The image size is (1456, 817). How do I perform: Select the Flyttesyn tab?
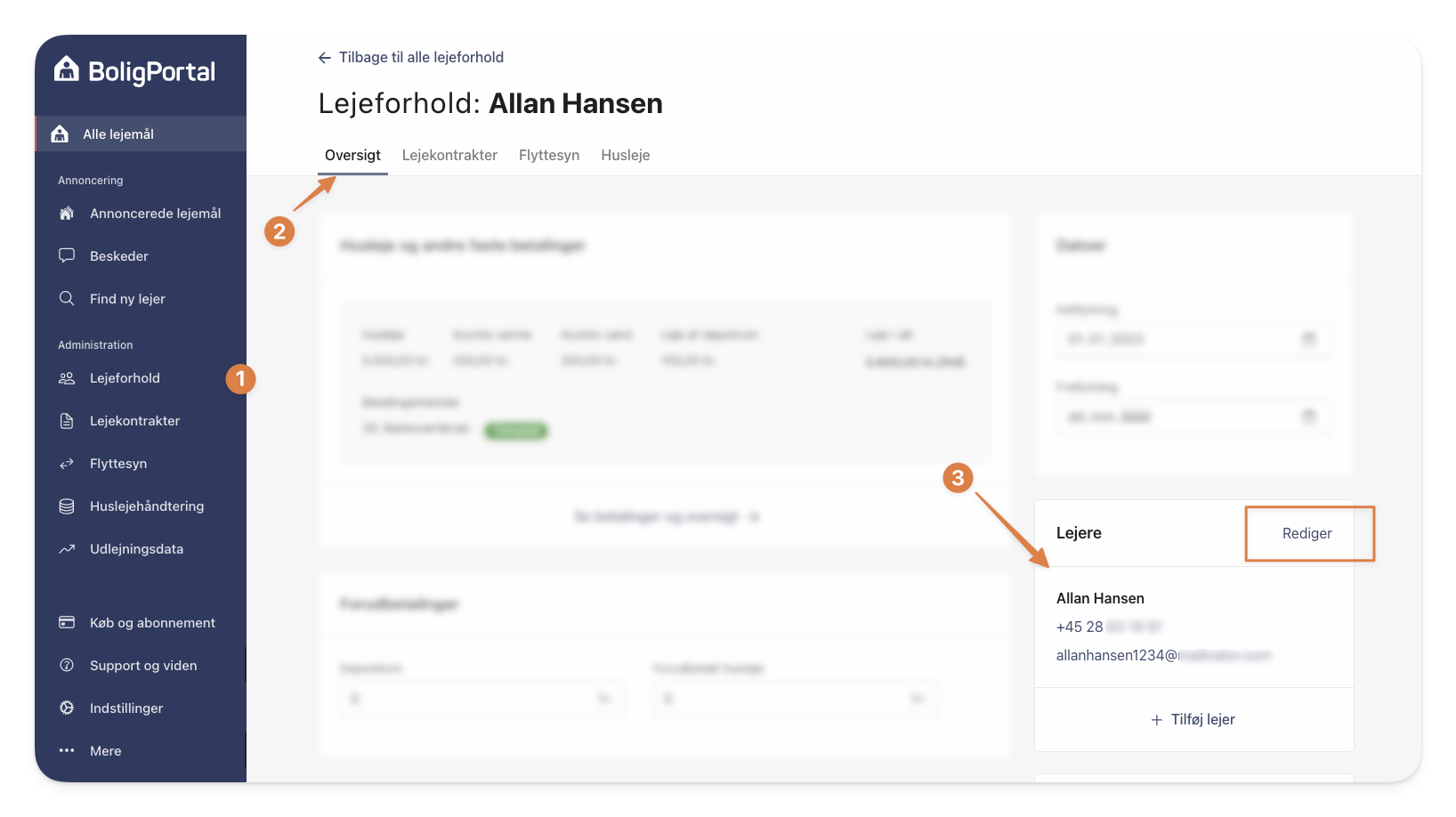coord(549,155)
